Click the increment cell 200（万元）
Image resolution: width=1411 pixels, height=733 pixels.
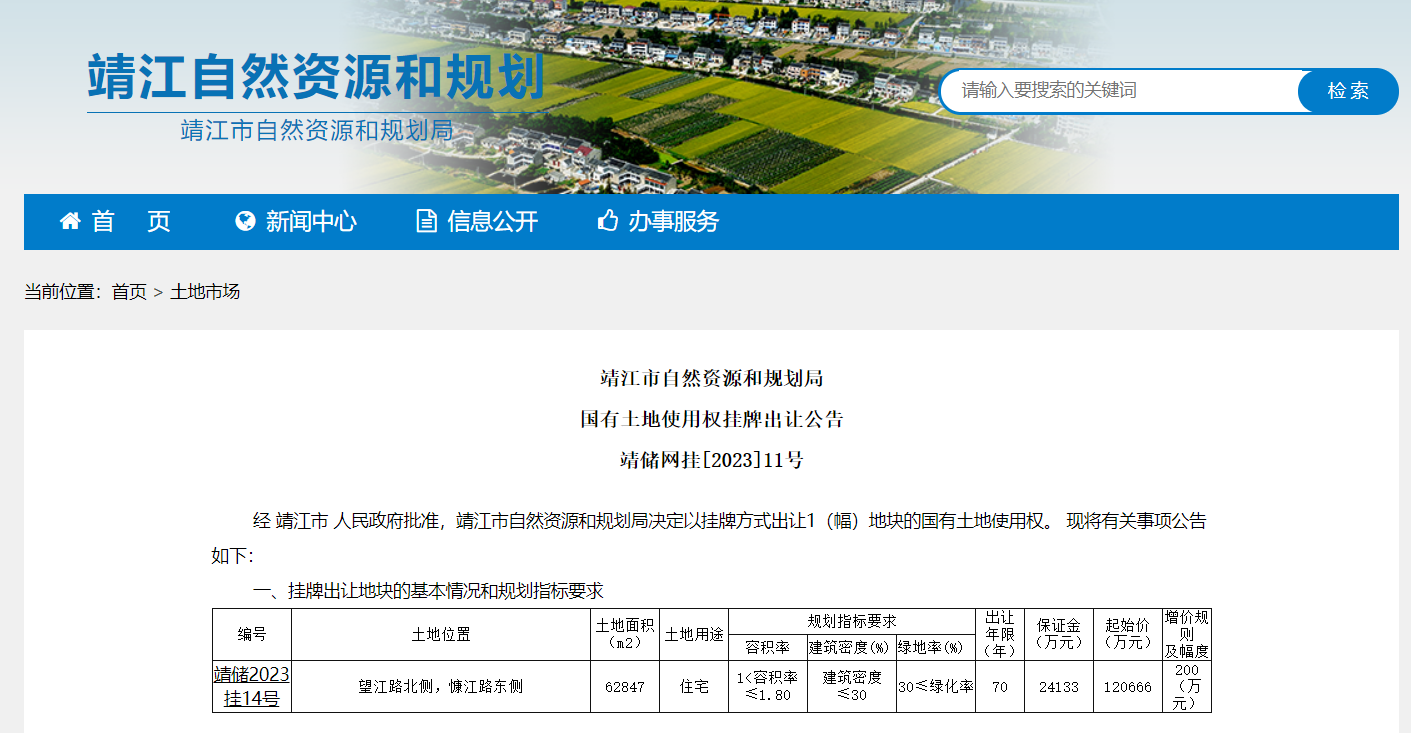[x=1186, y=687]
